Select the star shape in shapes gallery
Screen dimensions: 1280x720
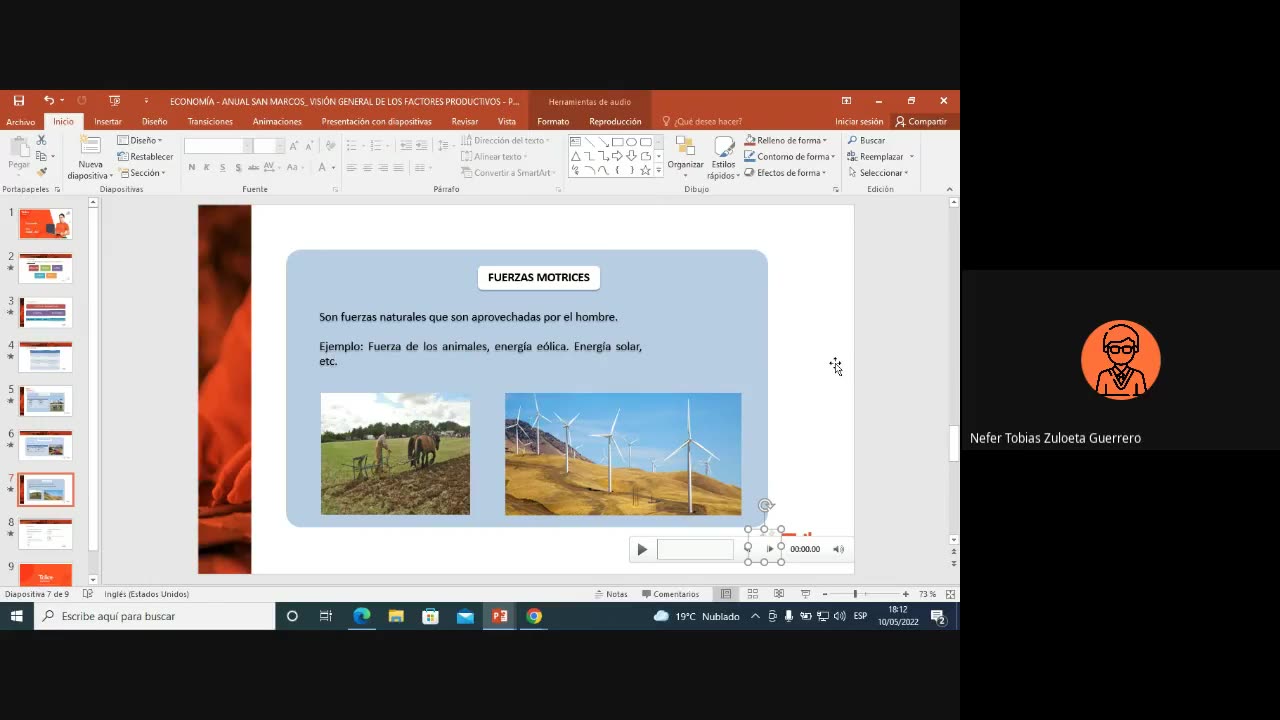[645, 170]
